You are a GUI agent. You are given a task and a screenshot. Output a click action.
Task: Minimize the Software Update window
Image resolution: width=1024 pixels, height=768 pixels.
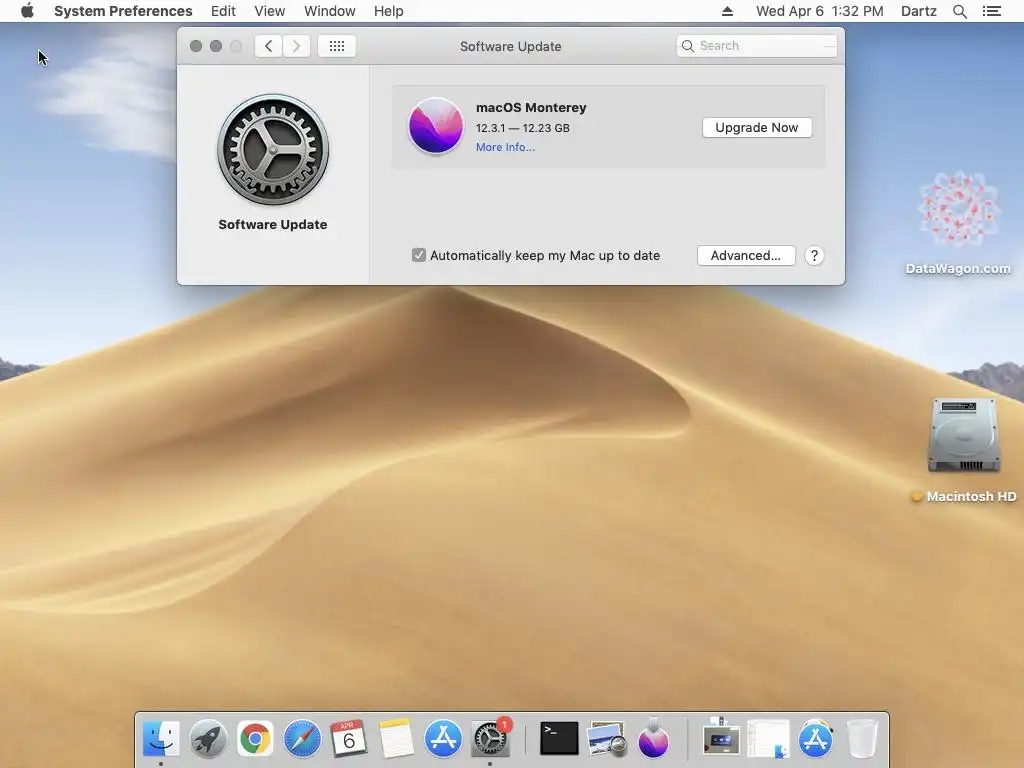click(x=216, y=46)
